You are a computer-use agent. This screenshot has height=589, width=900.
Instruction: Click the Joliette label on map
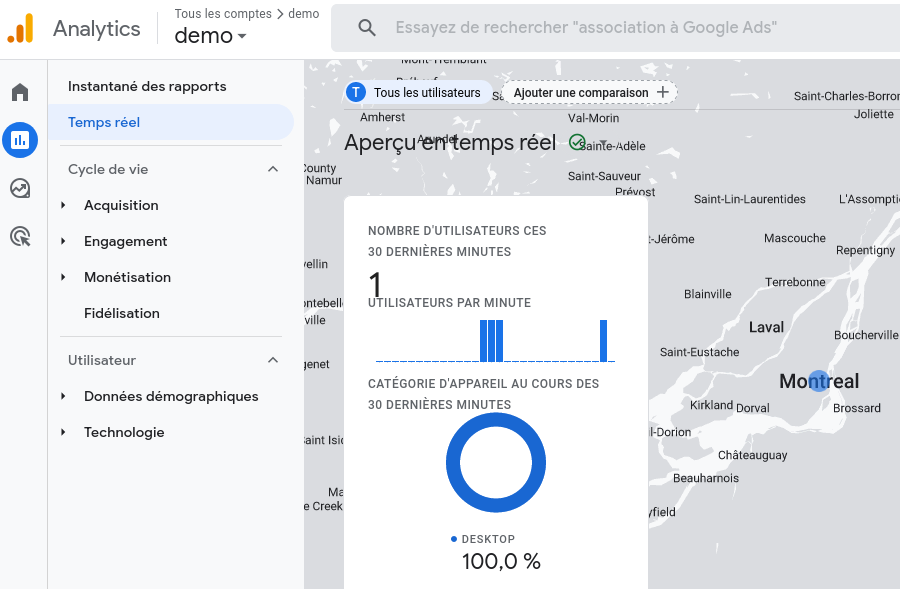click(873, 114)
